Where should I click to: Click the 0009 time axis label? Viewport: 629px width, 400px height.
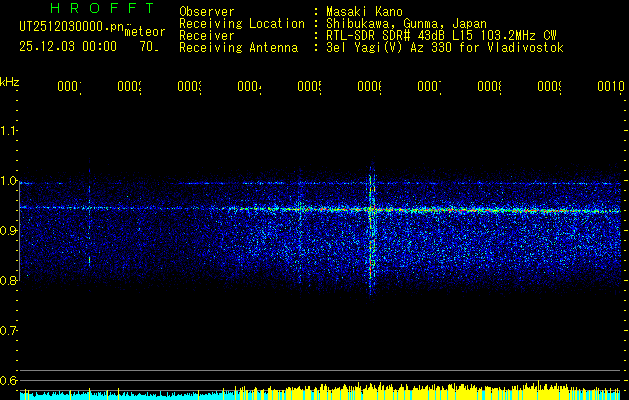tap(550, 86)
